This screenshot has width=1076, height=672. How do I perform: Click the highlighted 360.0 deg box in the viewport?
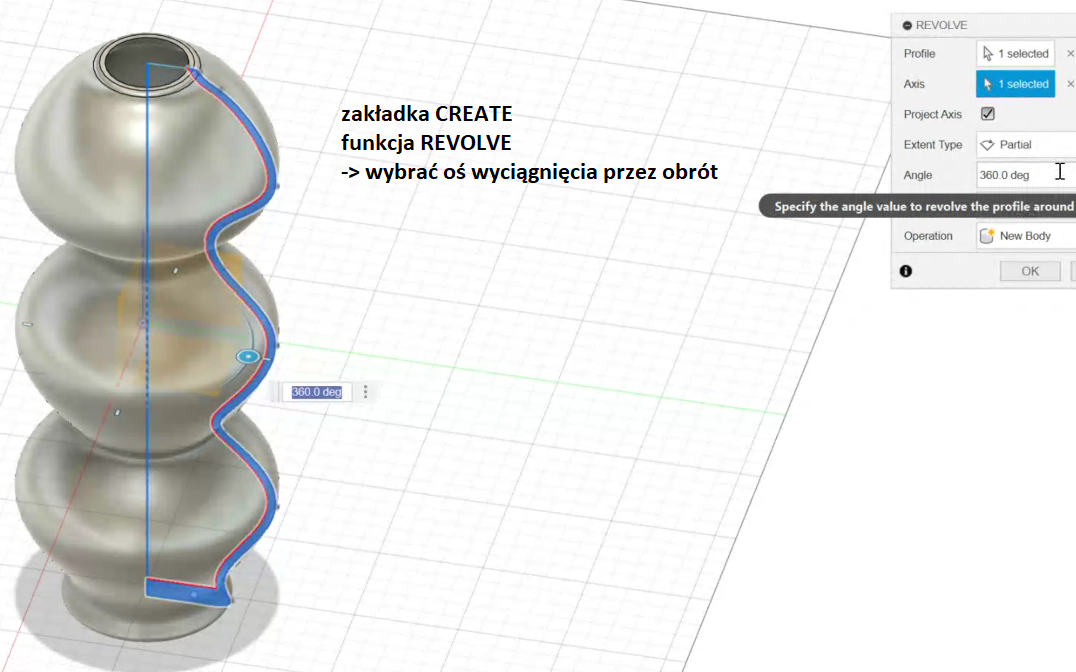coord(316,392)
